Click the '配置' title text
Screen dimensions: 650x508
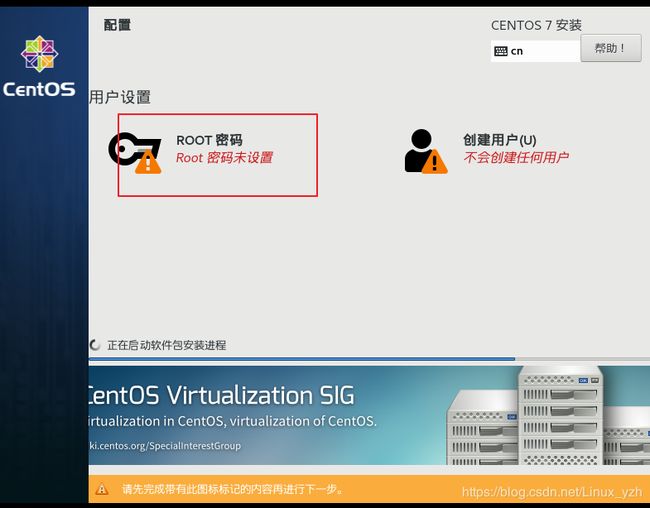point(117,25)
